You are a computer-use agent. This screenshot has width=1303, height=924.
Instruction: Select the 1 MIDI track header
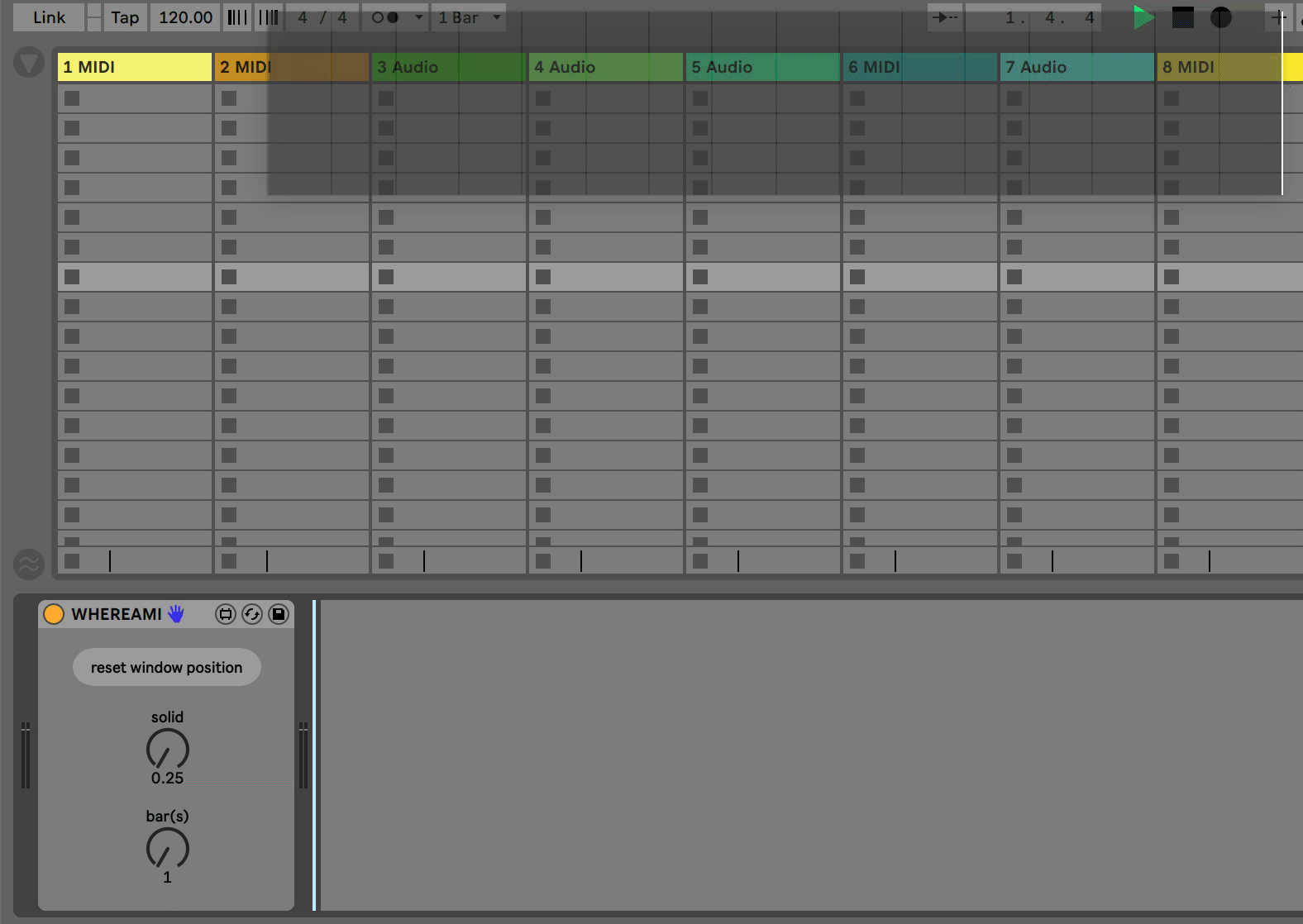[x=135, y=67]
